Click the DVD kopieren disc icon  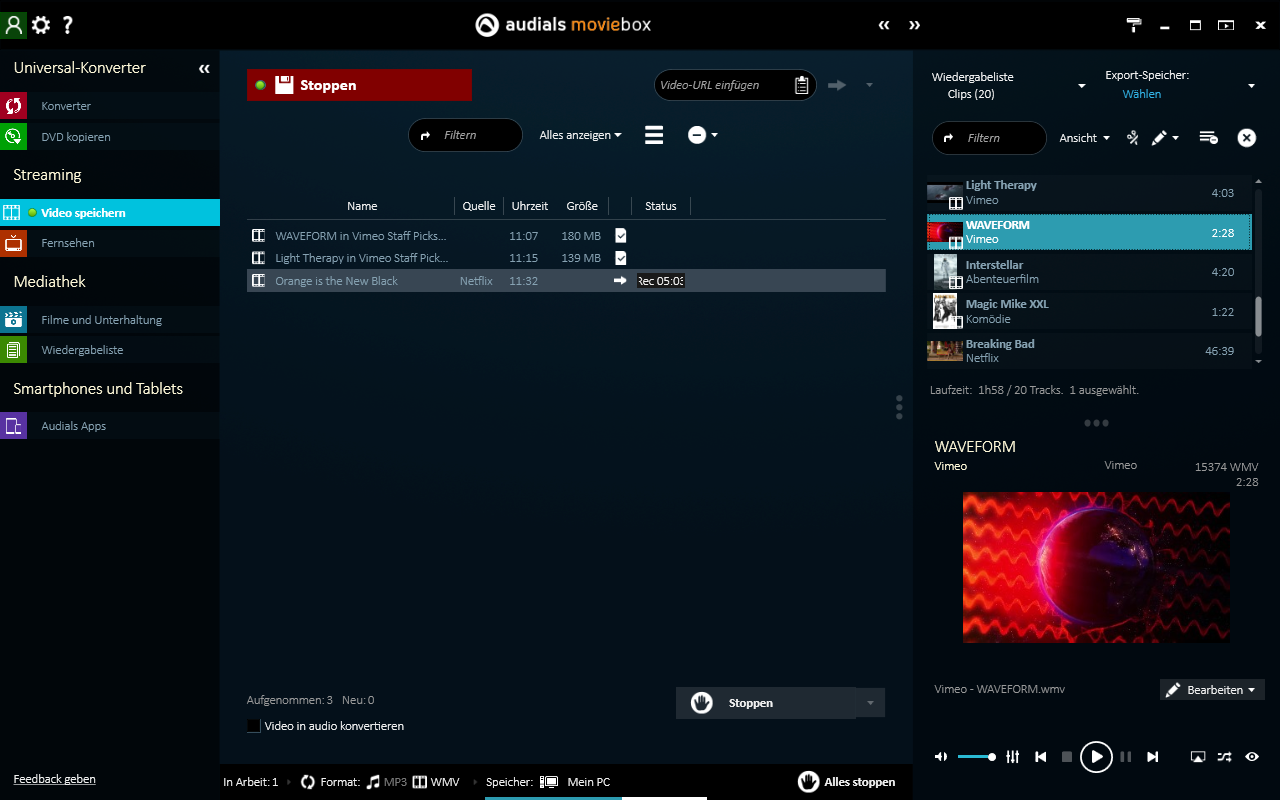tap(14, 137)
